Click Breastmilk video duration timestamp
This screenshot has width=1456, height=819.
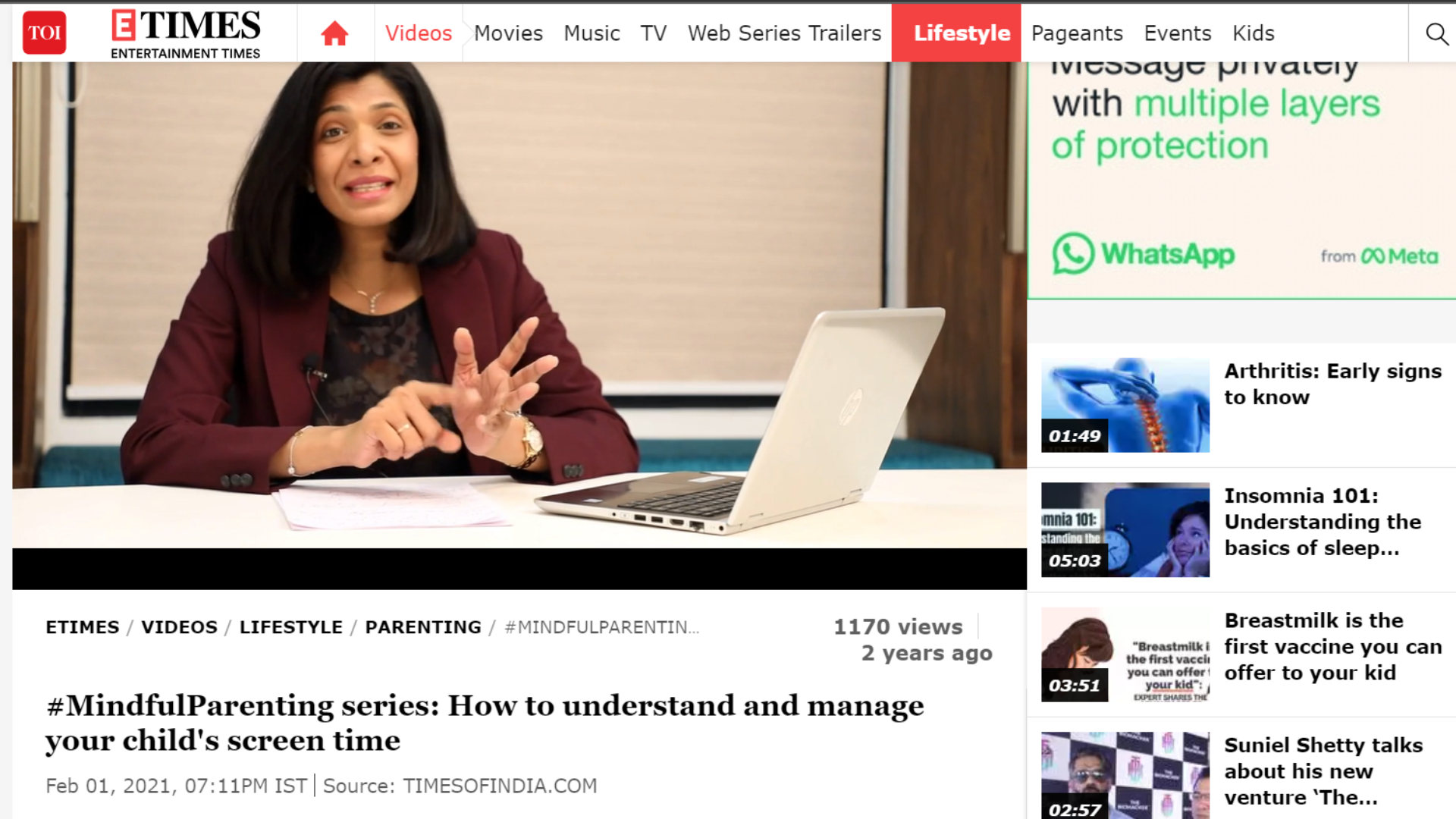(1074, 684)
